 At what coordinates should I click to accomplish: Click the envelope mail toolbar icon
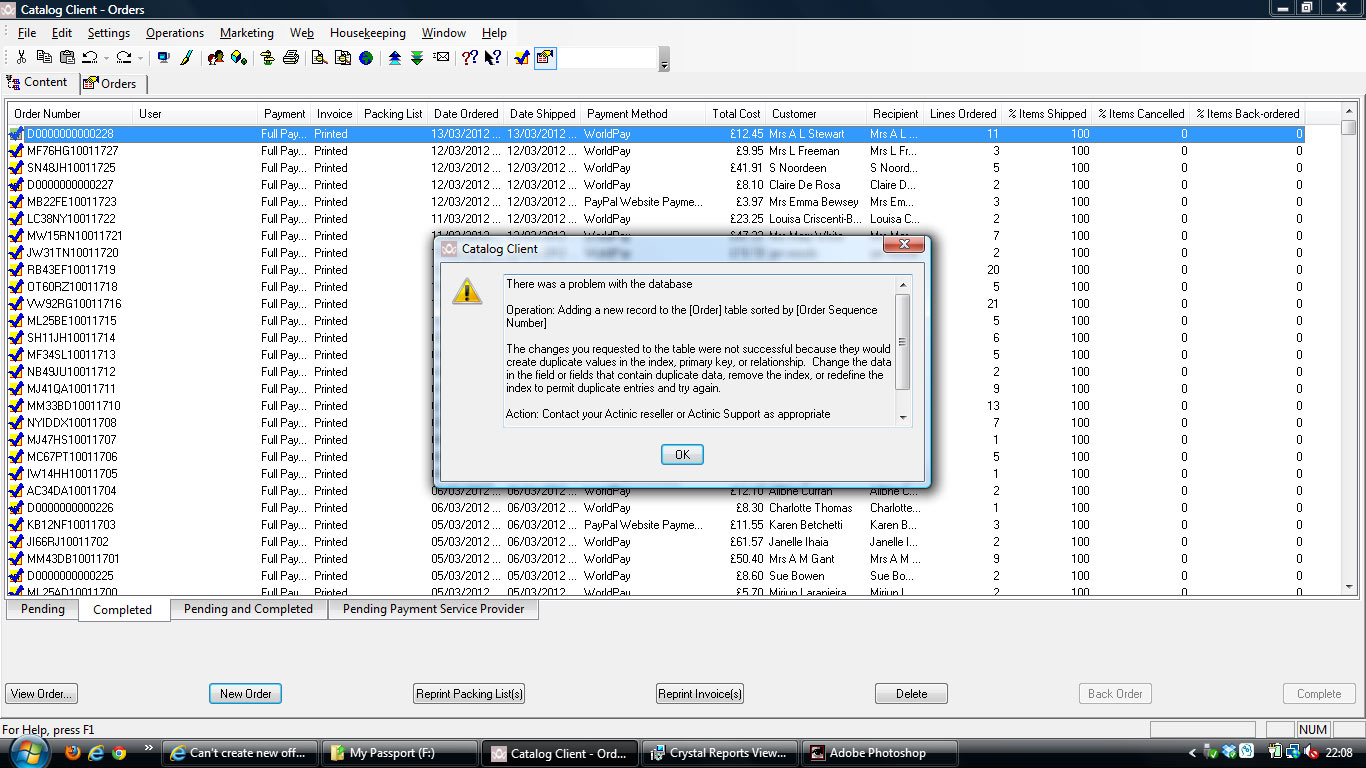click(x=442, y=58)
